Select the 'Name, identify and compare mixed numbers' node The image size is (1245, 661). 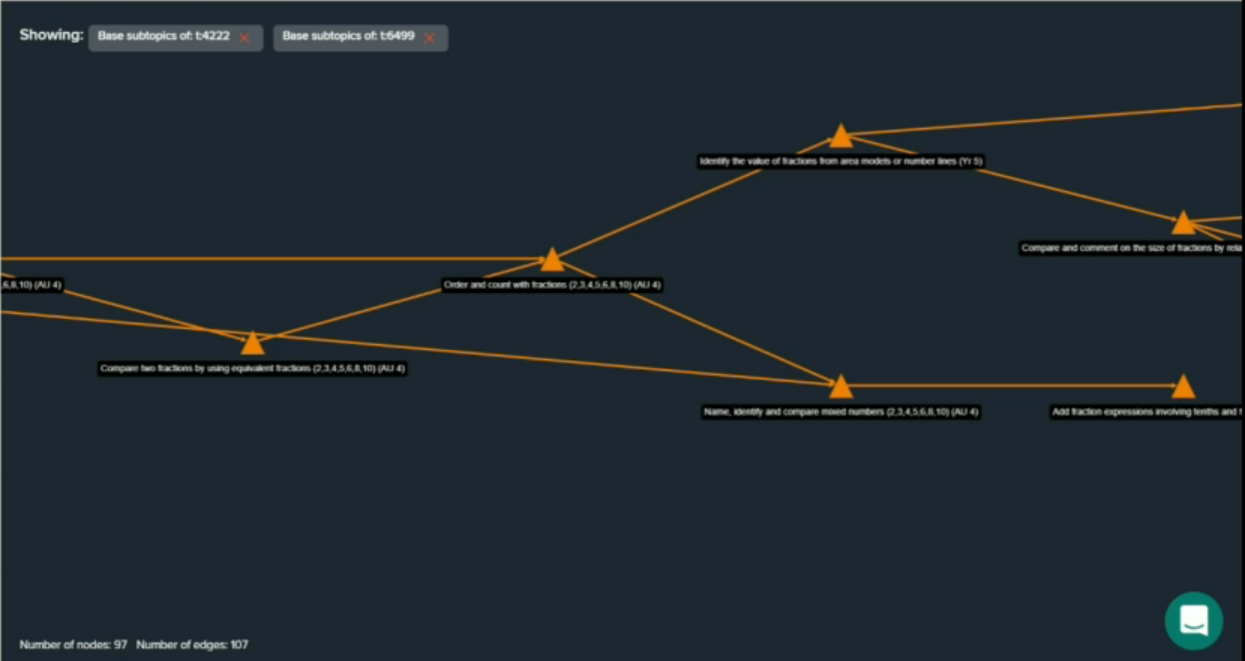click(841, 386)
